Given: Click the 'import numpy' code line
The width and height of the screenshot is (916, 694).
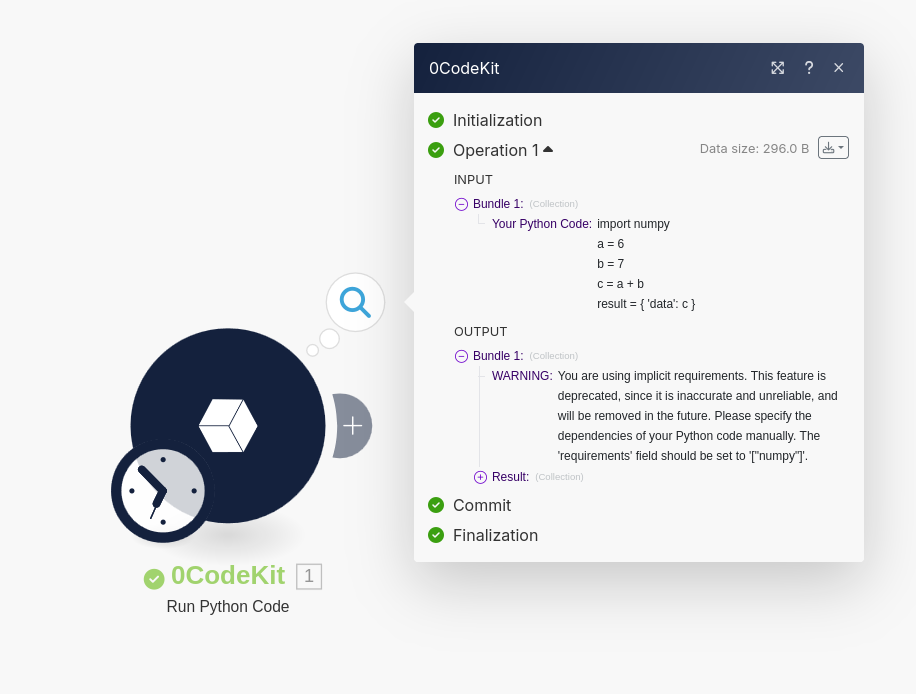Looking at the screenshot, I should coord(633,224).
